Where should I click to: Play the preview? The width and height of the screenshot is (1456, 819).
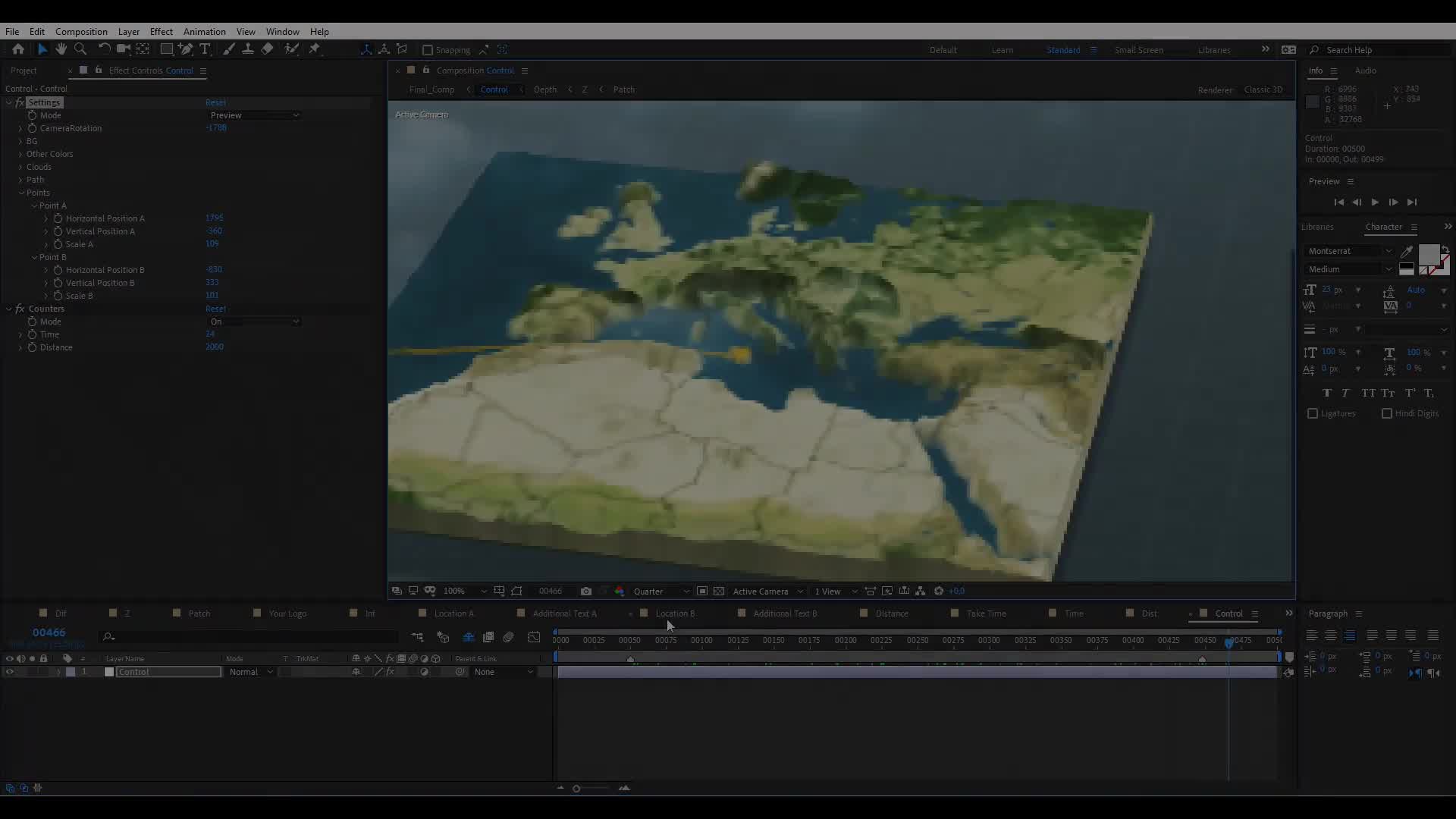pyautogui.click(x=1375, y=202)
